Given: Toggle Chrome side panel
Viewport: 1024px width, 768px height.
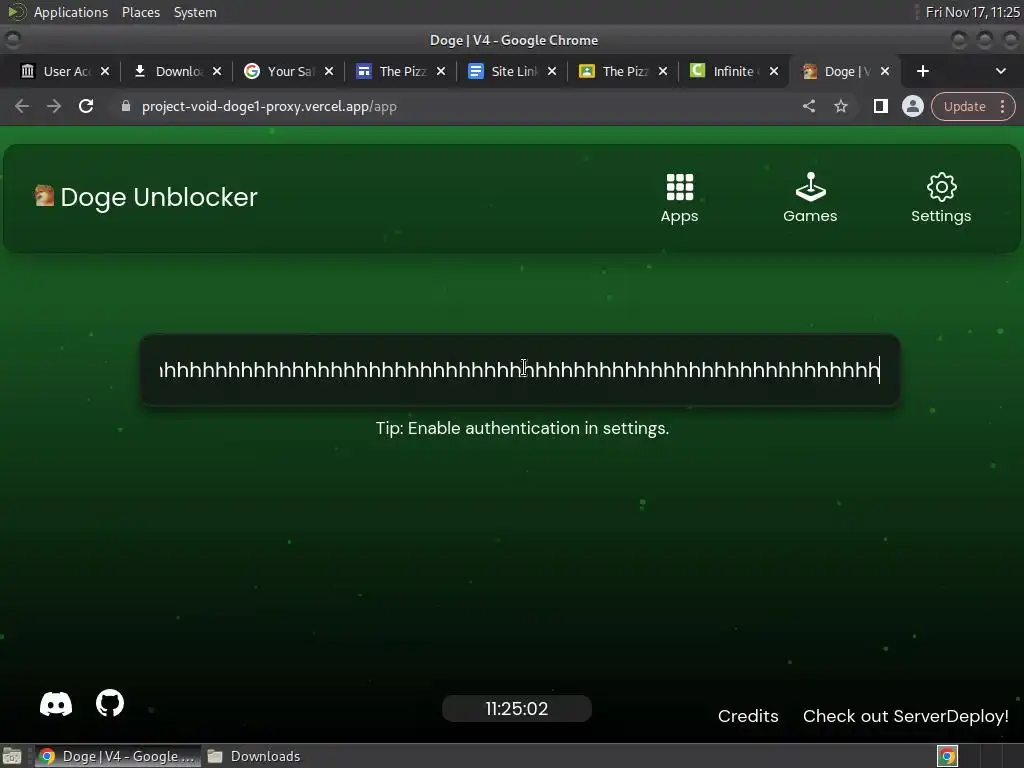Looking at the screenshot, I should pos(880,106).
